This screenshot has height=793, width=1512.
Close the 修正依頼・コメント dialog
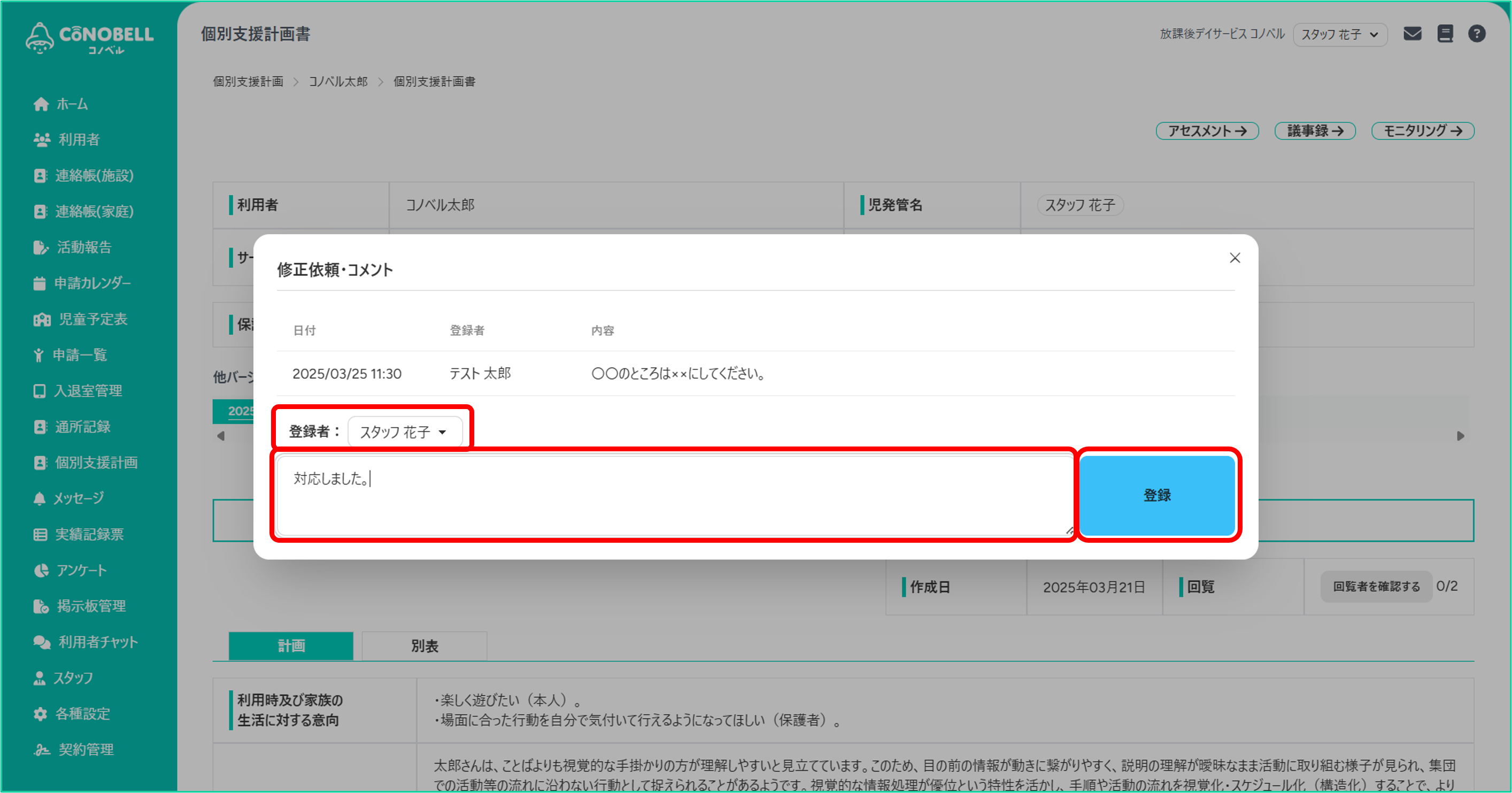[1235, 258]
